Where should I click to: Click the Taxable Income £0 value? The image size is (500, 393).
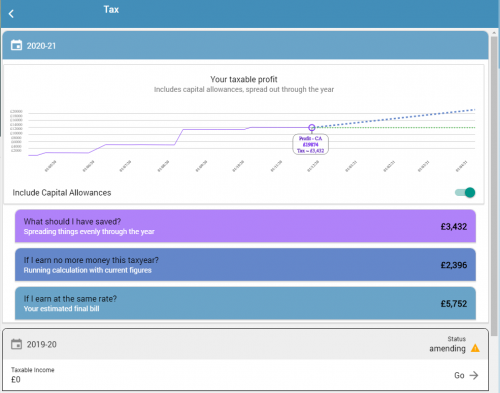16,379
